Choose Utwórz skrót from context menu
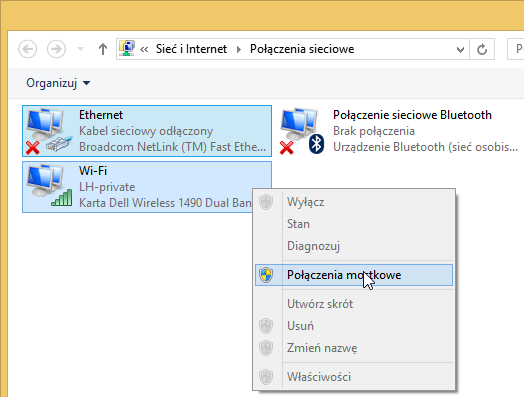The image size is (524, 397). pyautogui.click(x=354, y=304)
